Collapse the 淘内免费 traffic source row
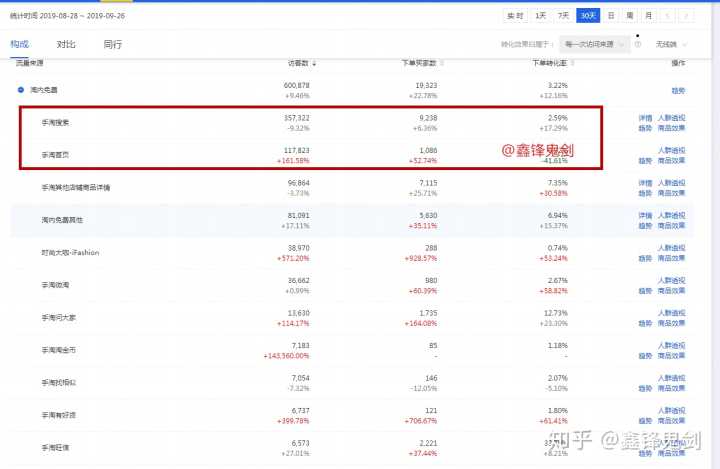The height and width of the screenshot is (469, 720). click(22, 90)
